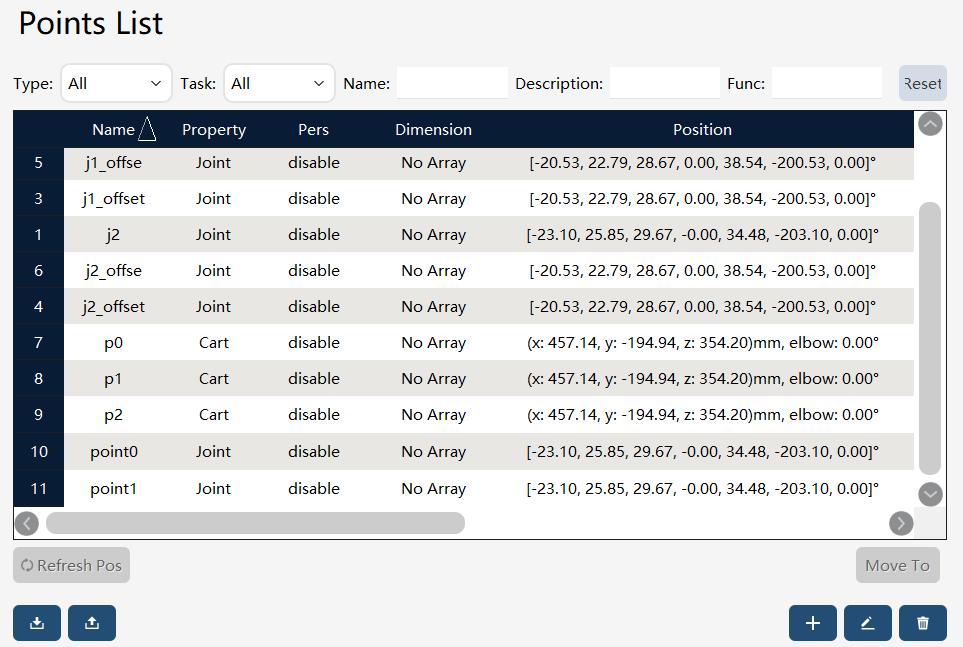Open the Task filter dropdown
Image resolution: width=963 pixels, height=647 pixels.
point(279,83)
